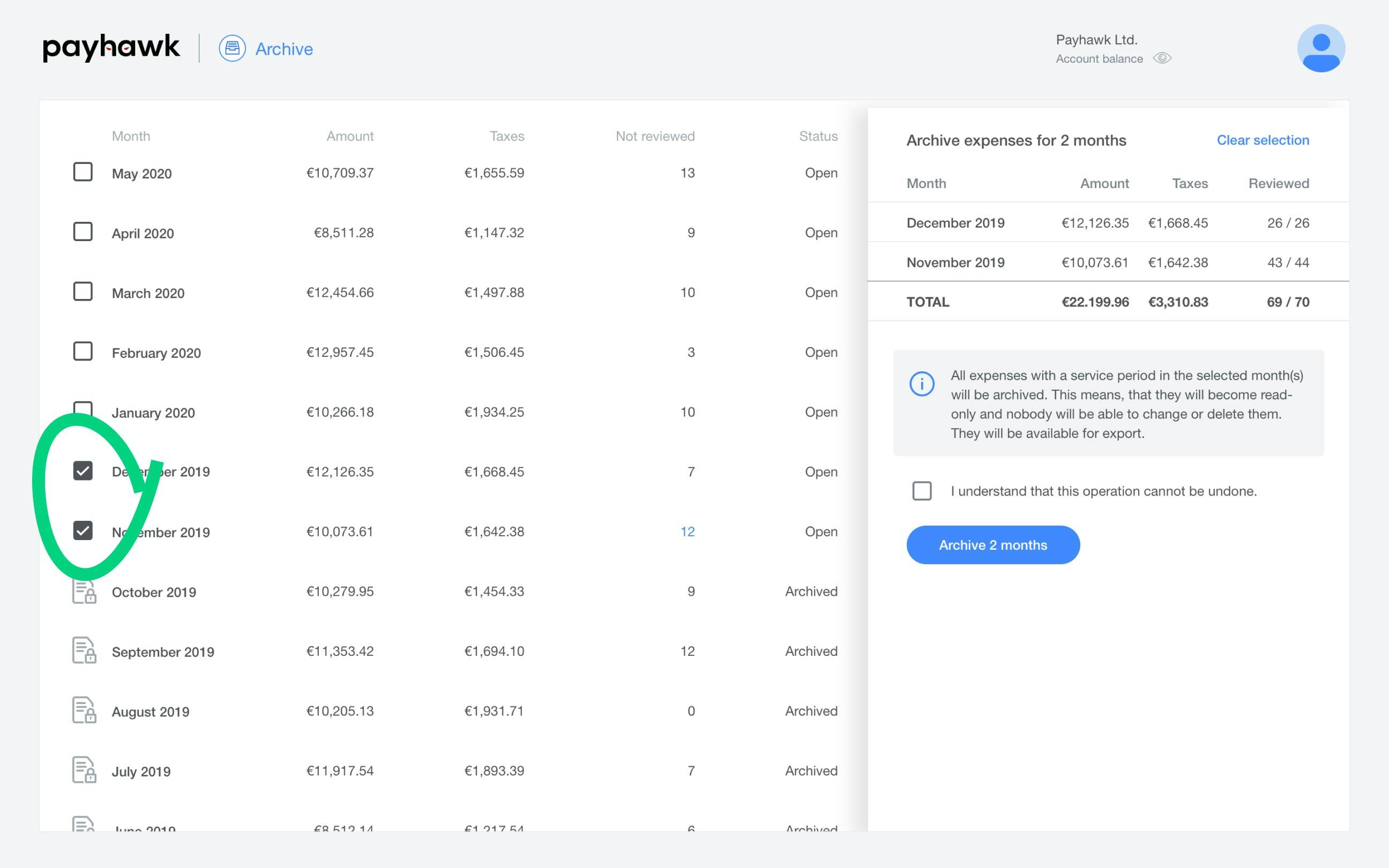Click the July 2019 locked document icon
1389x868 pixels.
click(x=84, y=770)
